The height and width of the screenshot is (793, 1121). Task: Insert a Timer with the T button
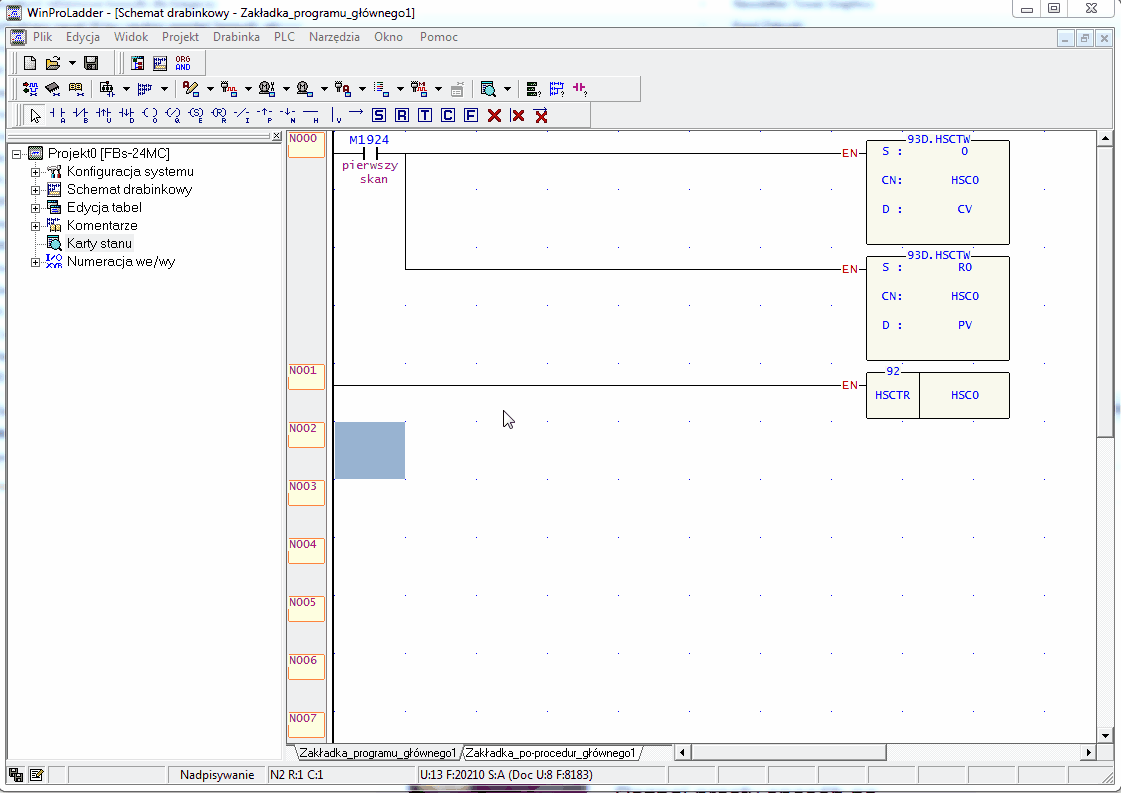pyautogui.click(x=425, y=115)
